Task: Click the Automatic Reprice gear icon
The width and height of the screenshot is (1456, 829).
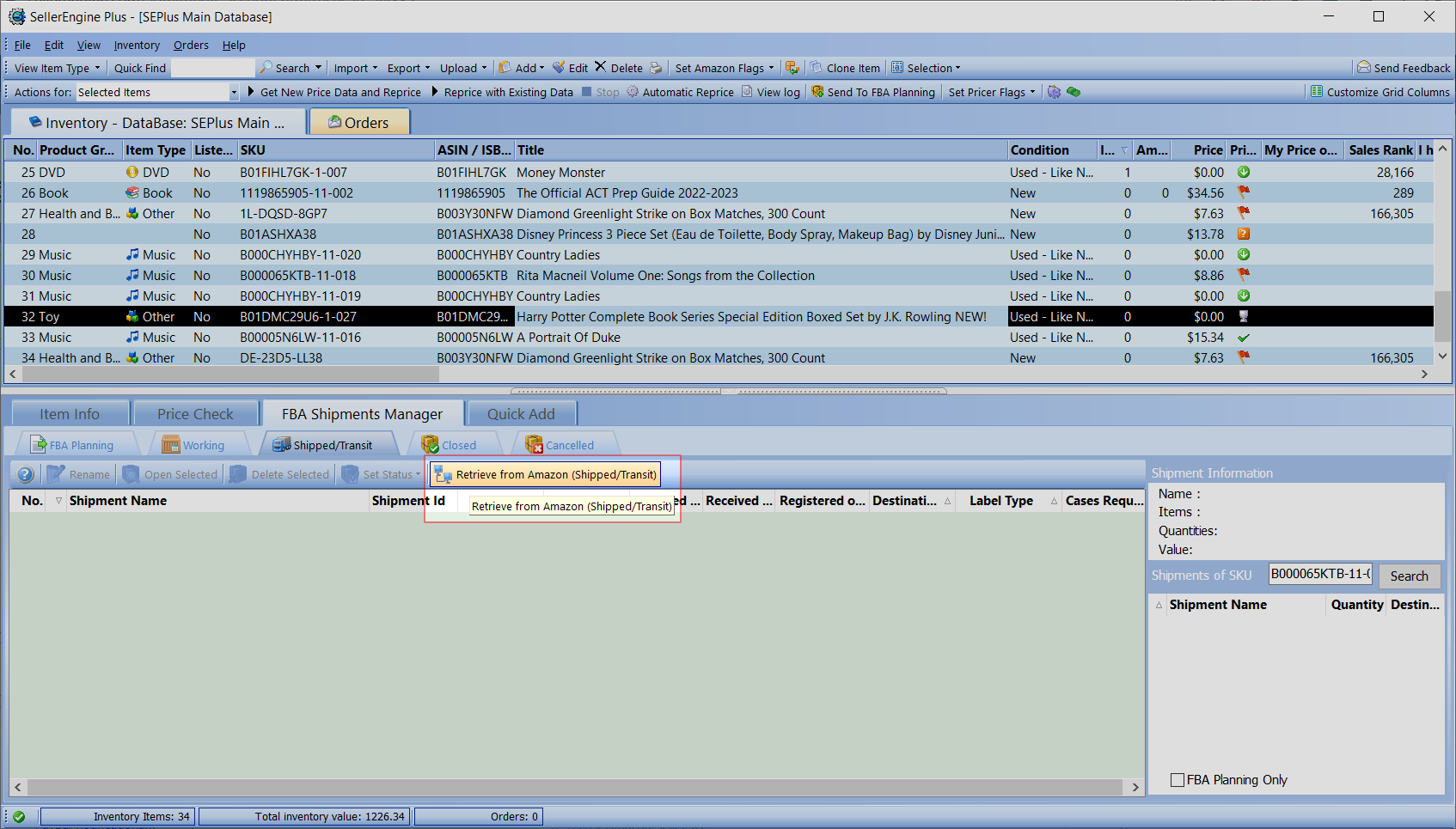Action: (633, 92)
